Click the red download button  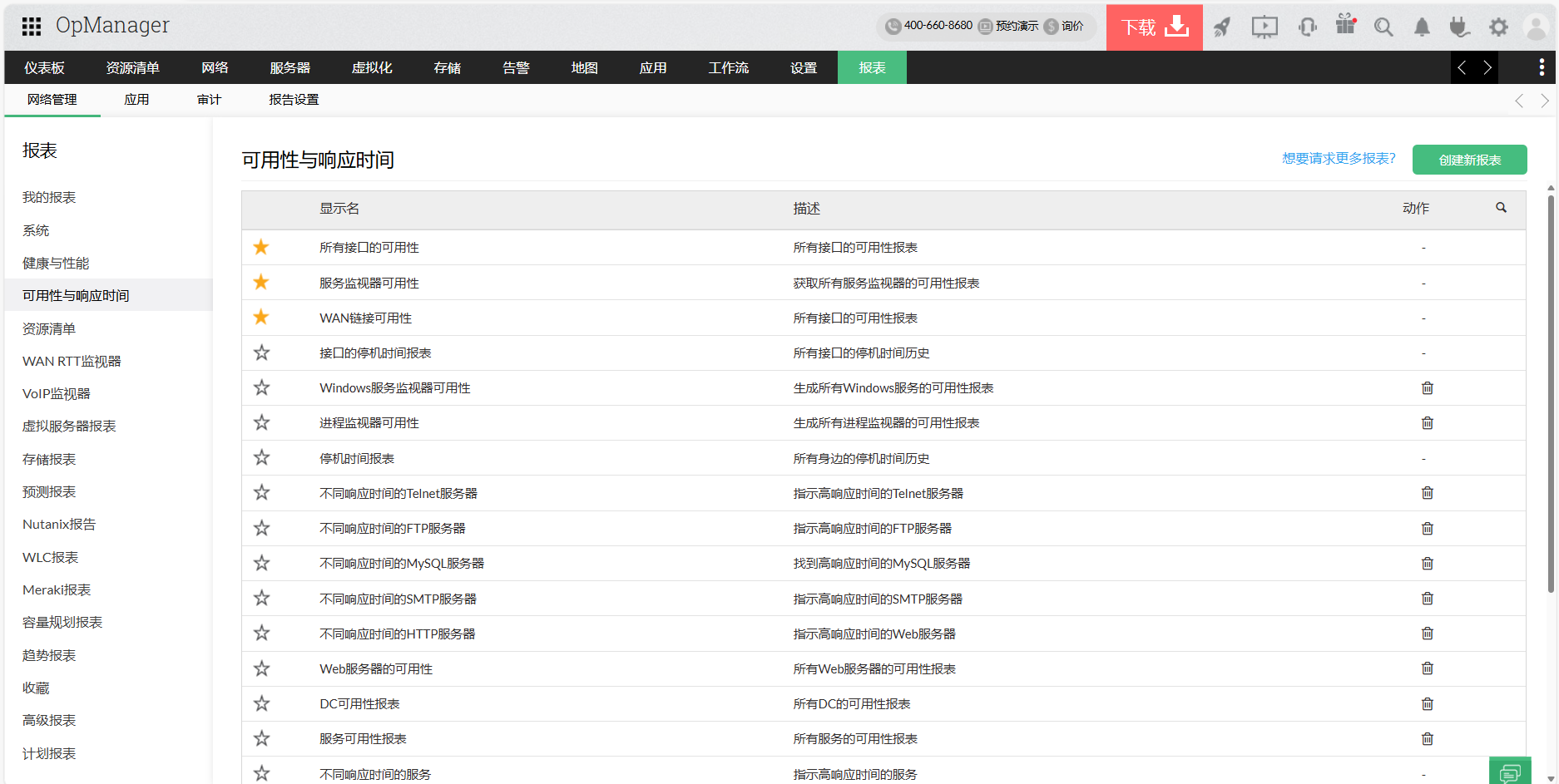(x=1154, y=27)
